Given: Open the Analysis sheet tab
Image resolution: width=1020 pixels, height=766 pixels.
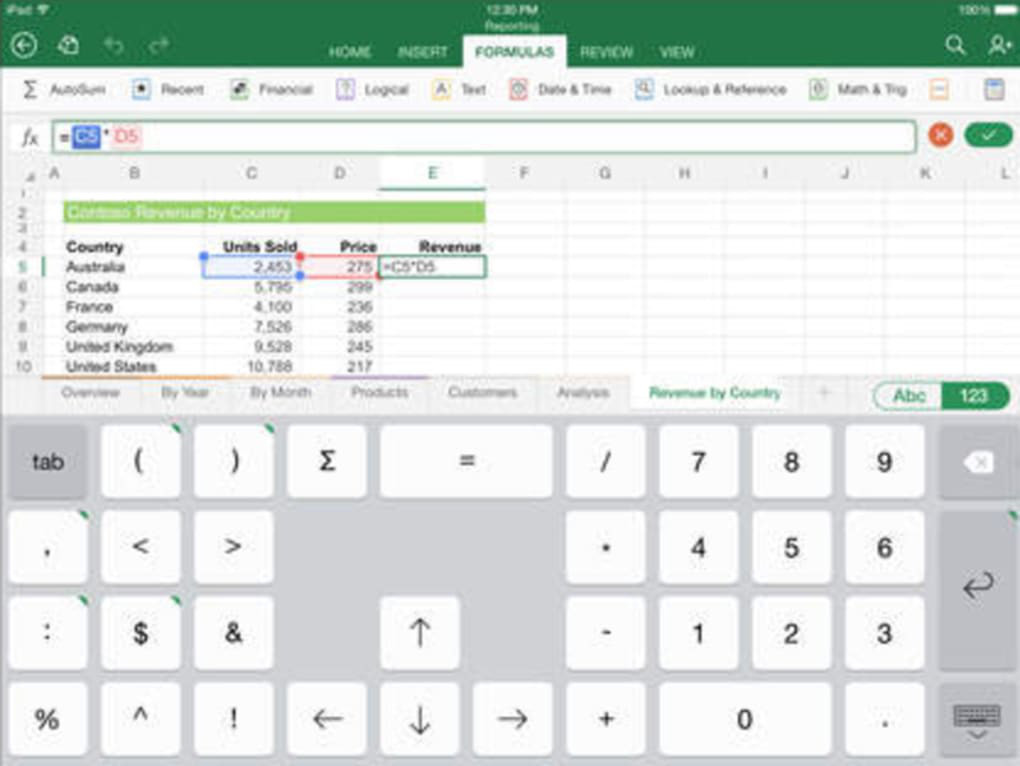Looking at the screenshot, I should (582, 392).
